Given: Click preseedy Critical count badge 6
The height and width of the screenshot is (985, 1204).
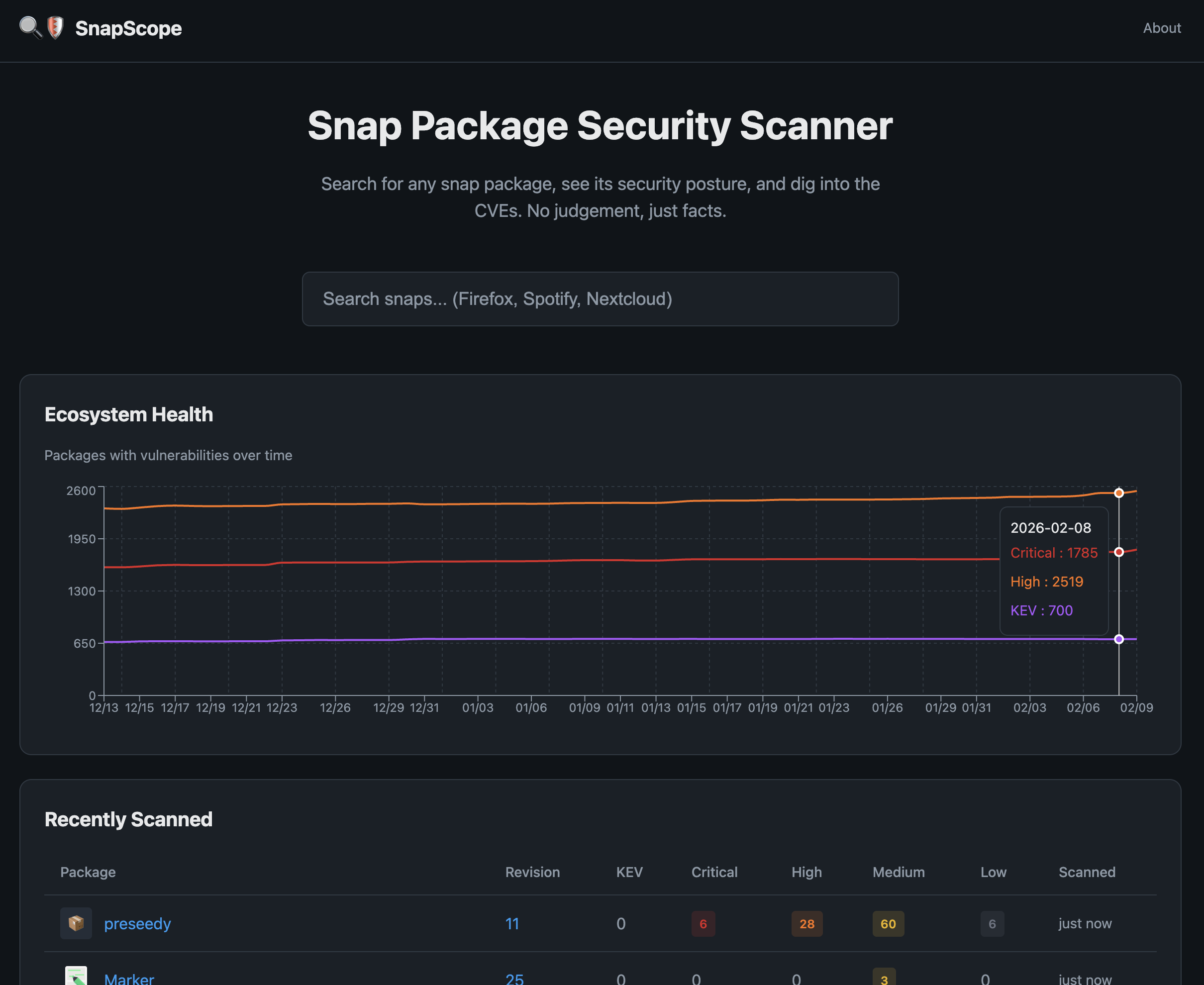Looking at the screenshot, I should tap(703, 924).
